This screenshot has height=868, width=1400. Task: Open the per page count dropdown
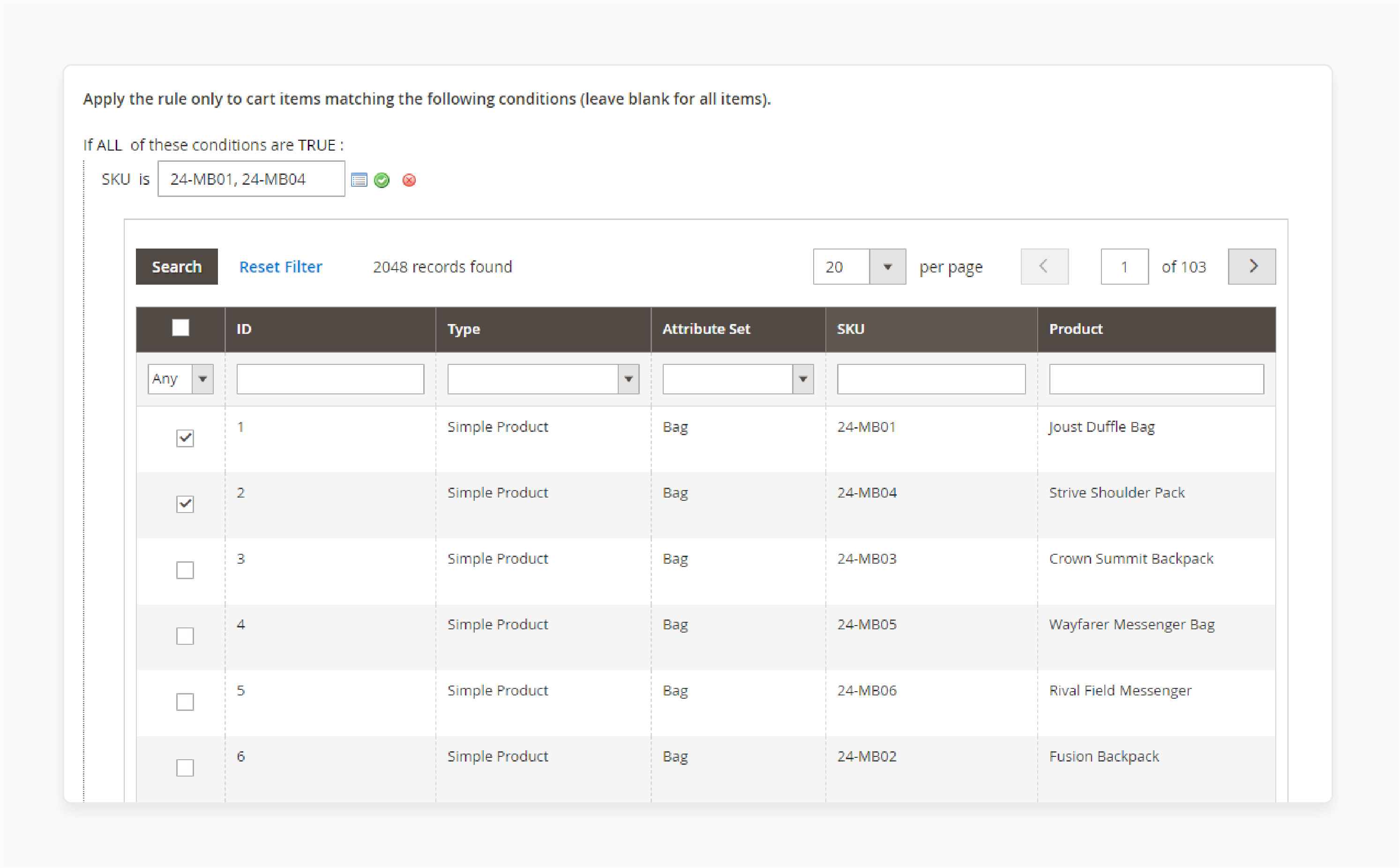(859, 266)
